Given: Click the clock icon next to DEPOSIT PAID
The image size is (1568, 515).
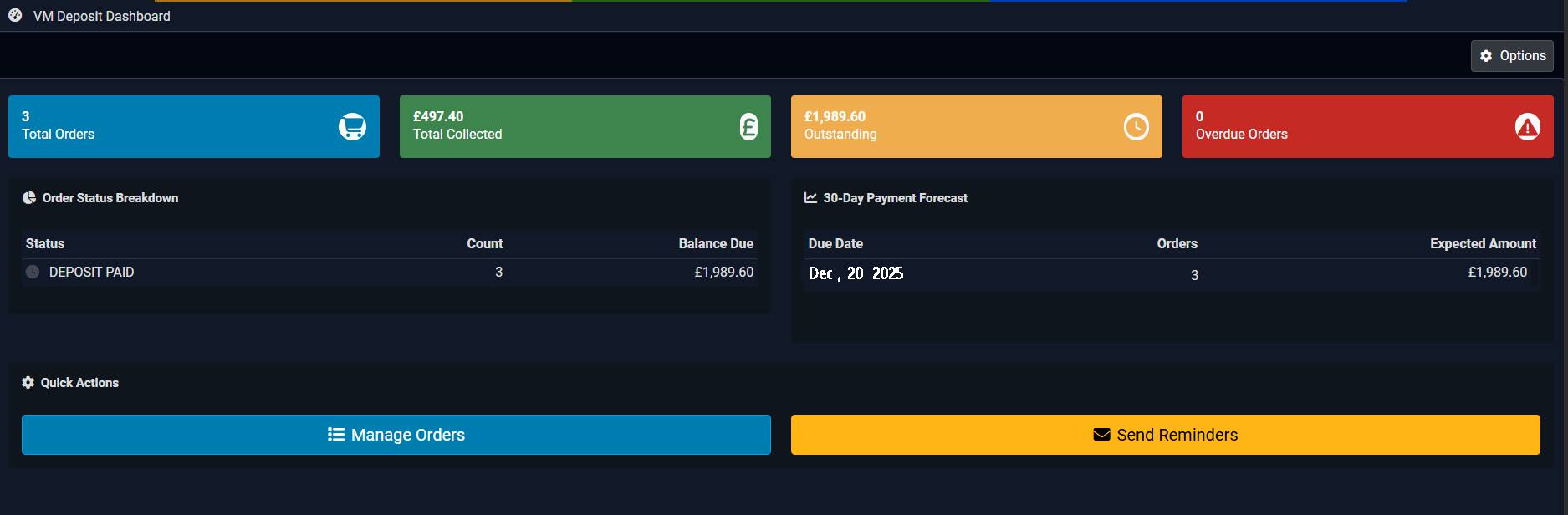Looking at the screenshot, I should coord(33,272).
